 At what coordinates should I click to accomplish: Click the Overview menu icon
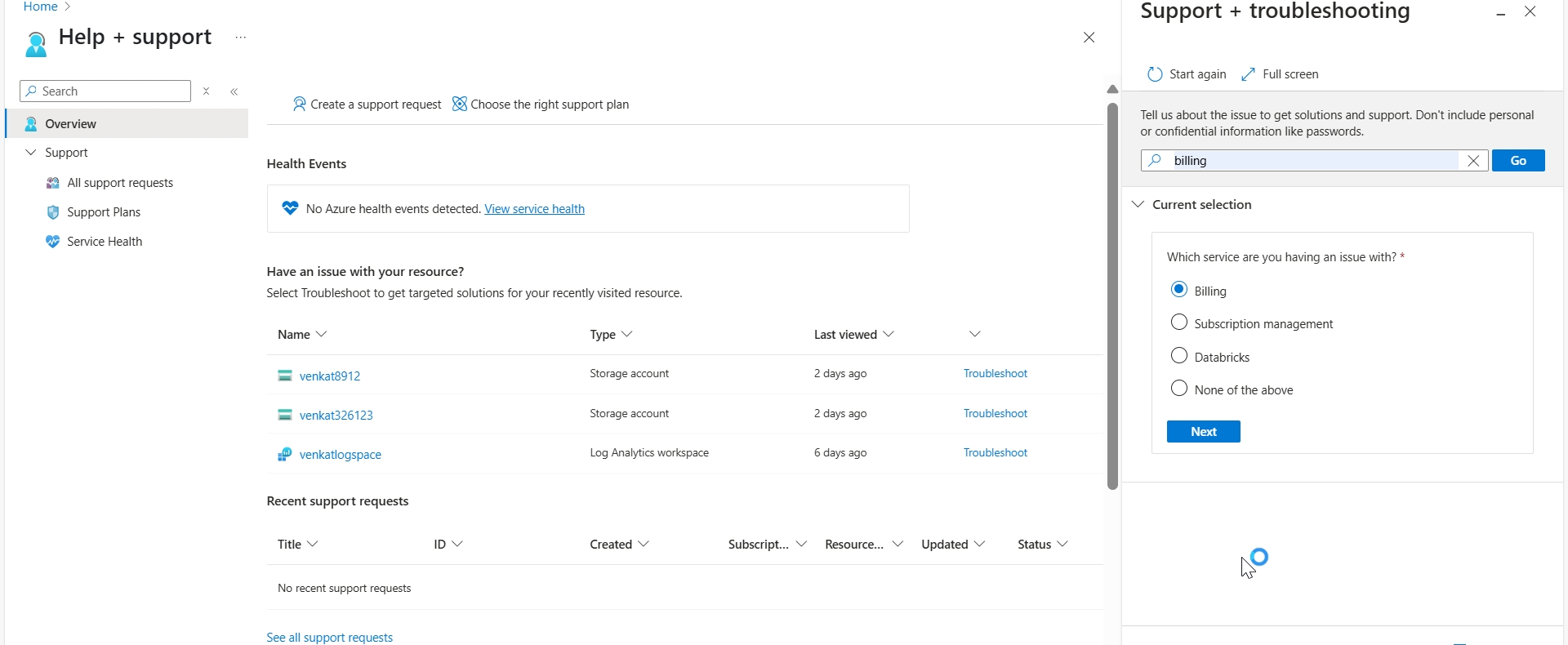(x=31, y=124)
